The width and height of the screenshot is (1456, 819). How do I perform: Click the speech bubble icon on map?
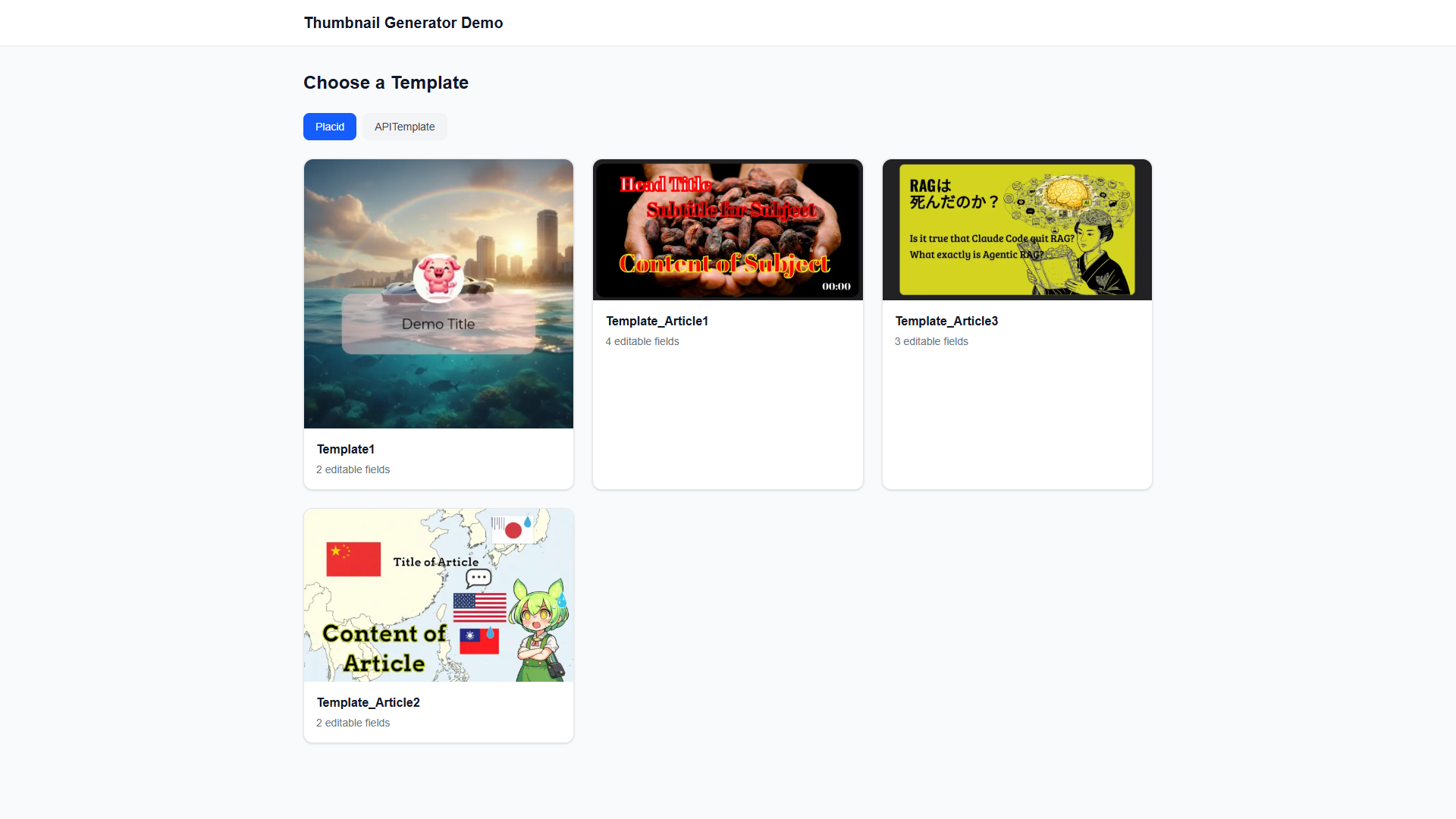coord(478,579)
